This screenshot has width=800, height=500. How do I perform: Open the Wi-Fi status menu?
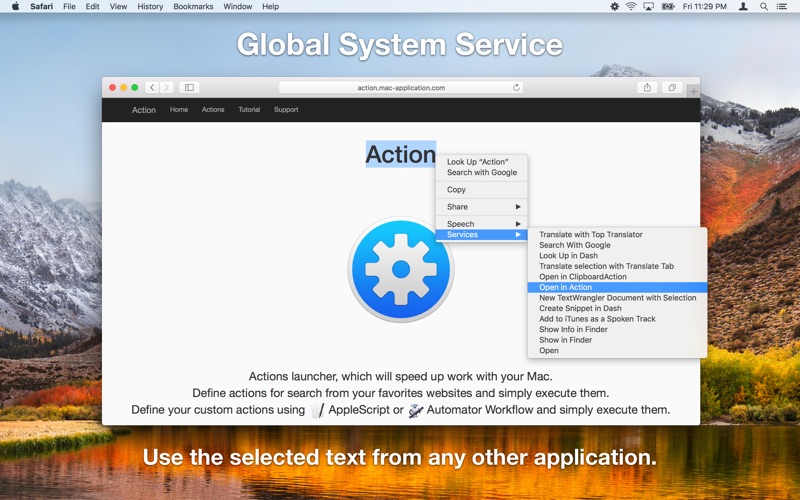click(x=631, y=7)
